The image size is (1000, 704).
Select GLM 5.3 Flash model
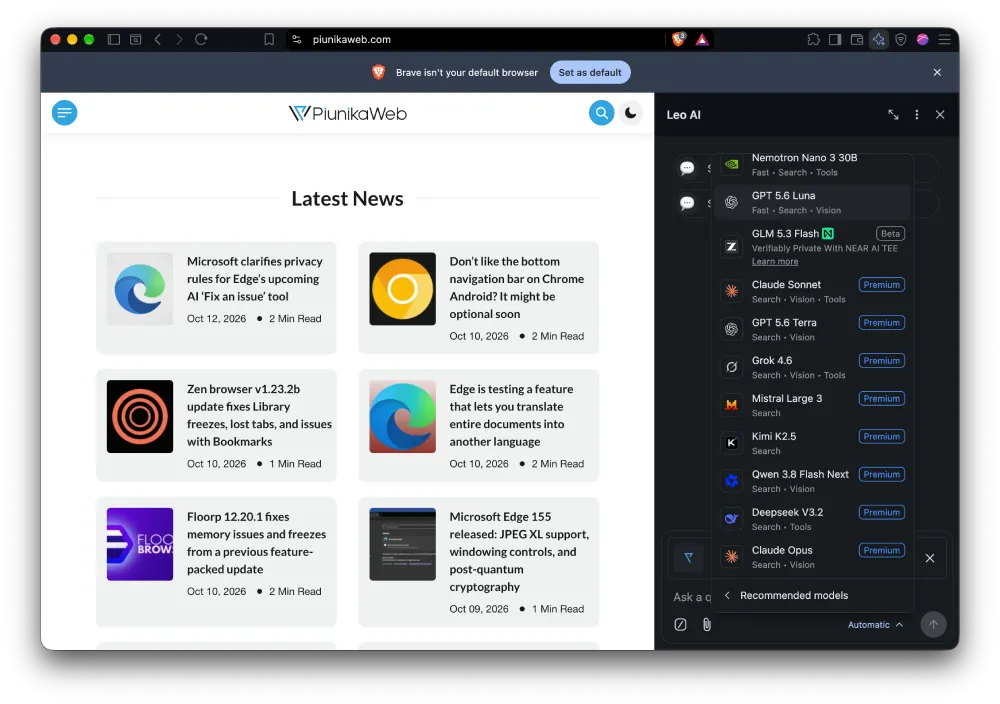point(811,247)
